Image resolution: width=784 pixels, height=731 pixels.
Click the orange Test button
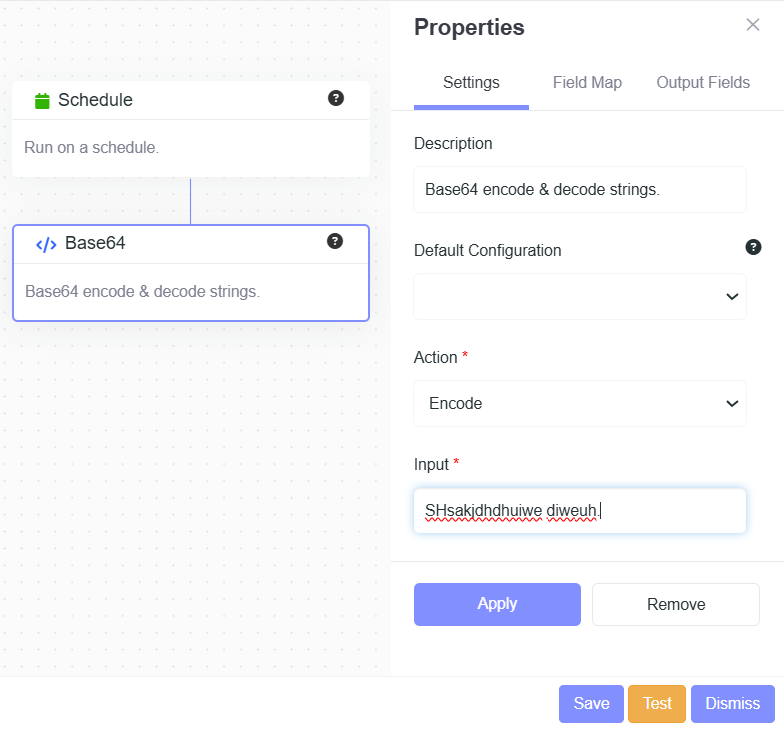[x=657, y=704]
